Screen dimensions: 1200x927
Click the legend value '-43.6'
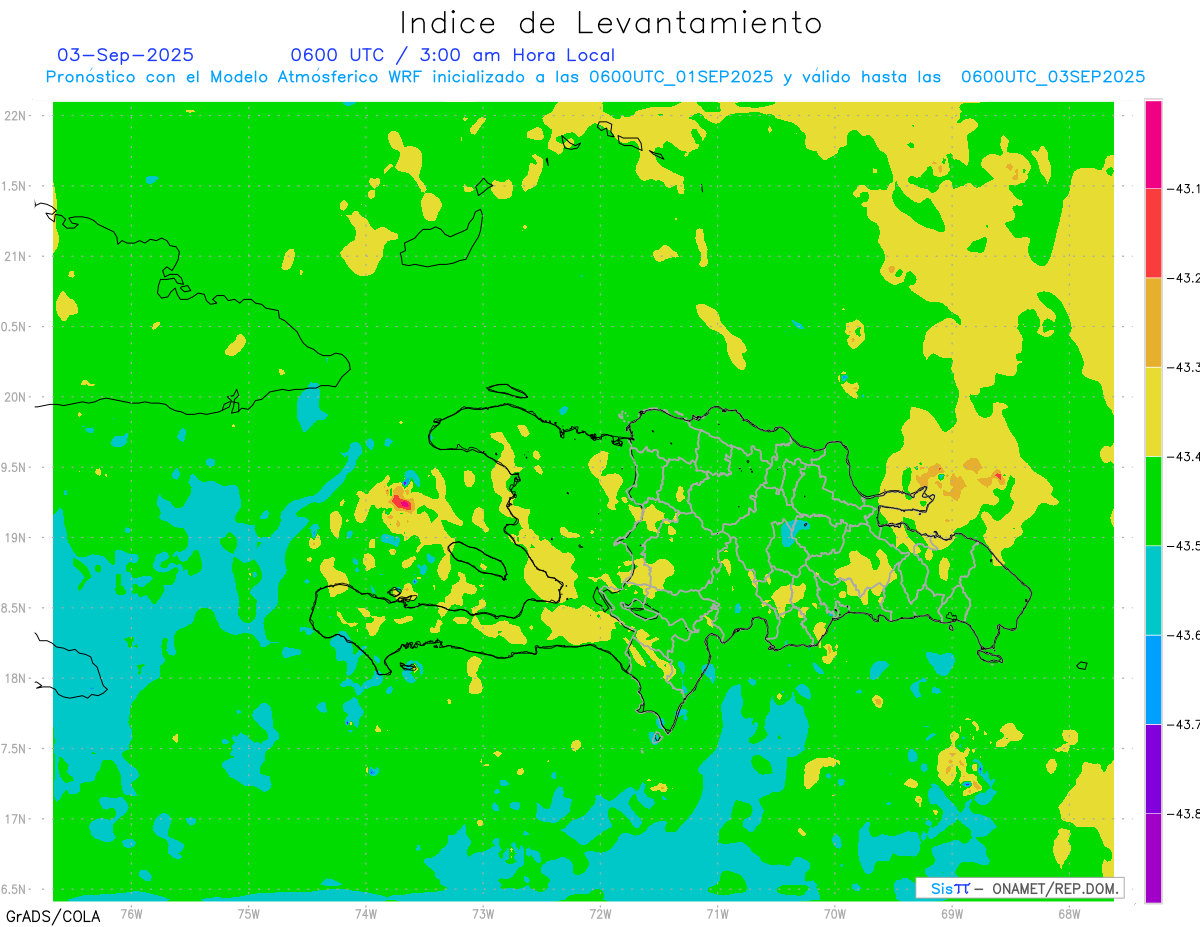[1186, 635]
